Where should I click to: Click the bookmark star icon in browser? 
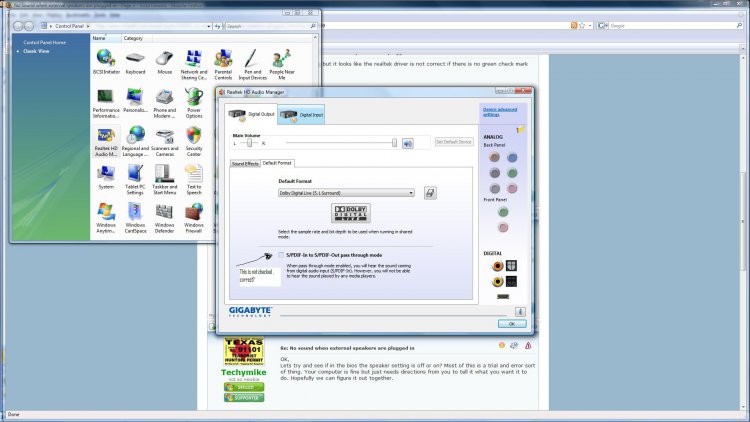click(582, 25)
